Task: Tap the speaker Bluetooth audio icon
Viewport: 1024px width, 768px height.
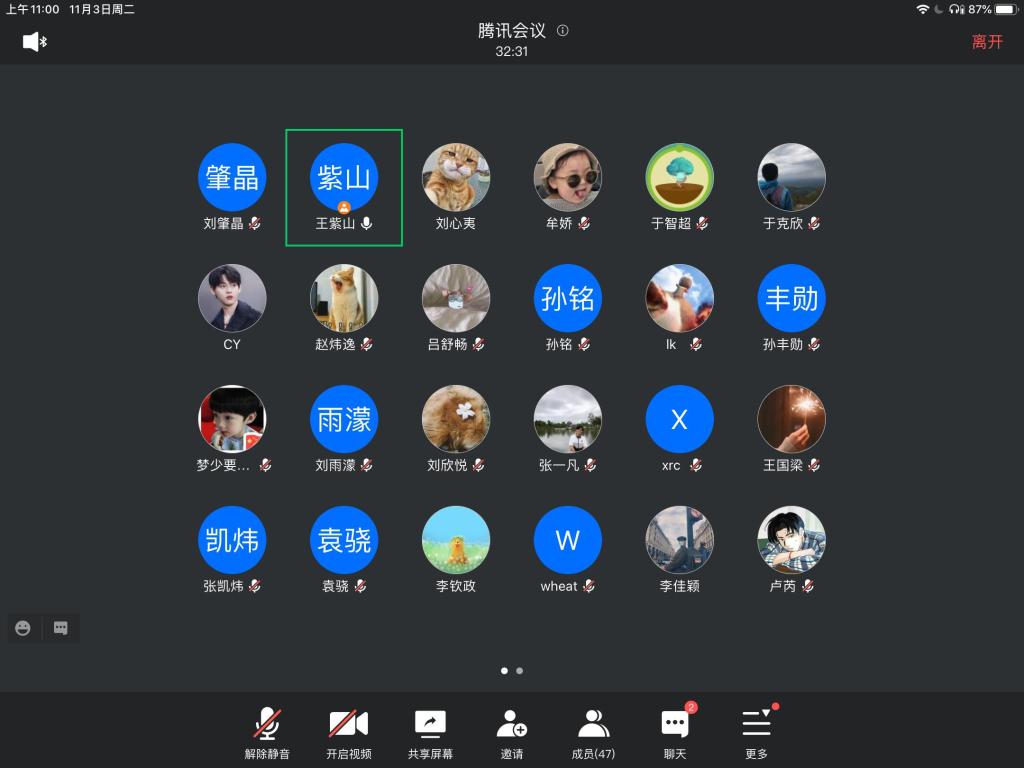Action: tap(35, 42)
